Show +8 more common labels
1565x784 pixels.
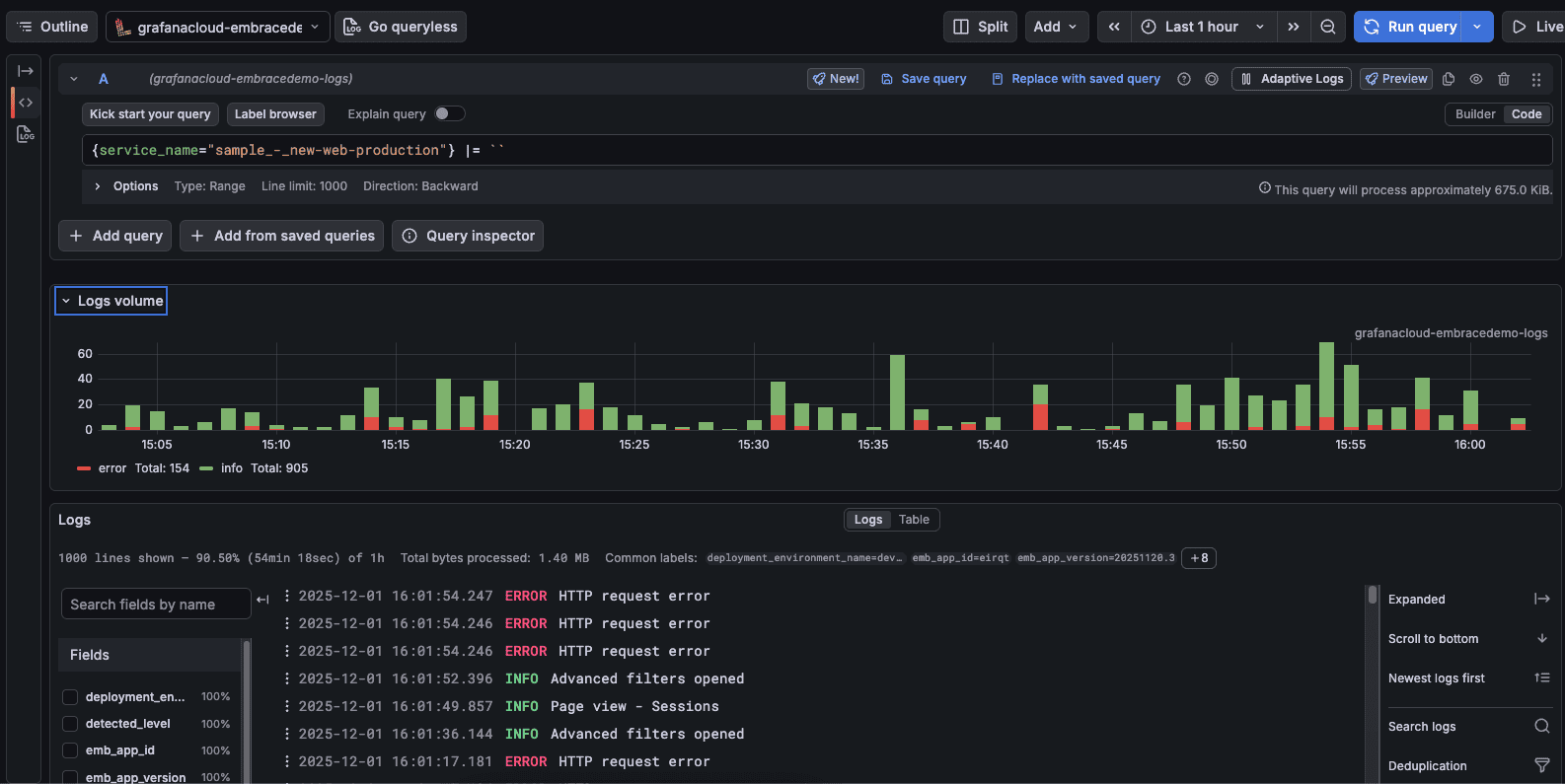coord(1199,558)
